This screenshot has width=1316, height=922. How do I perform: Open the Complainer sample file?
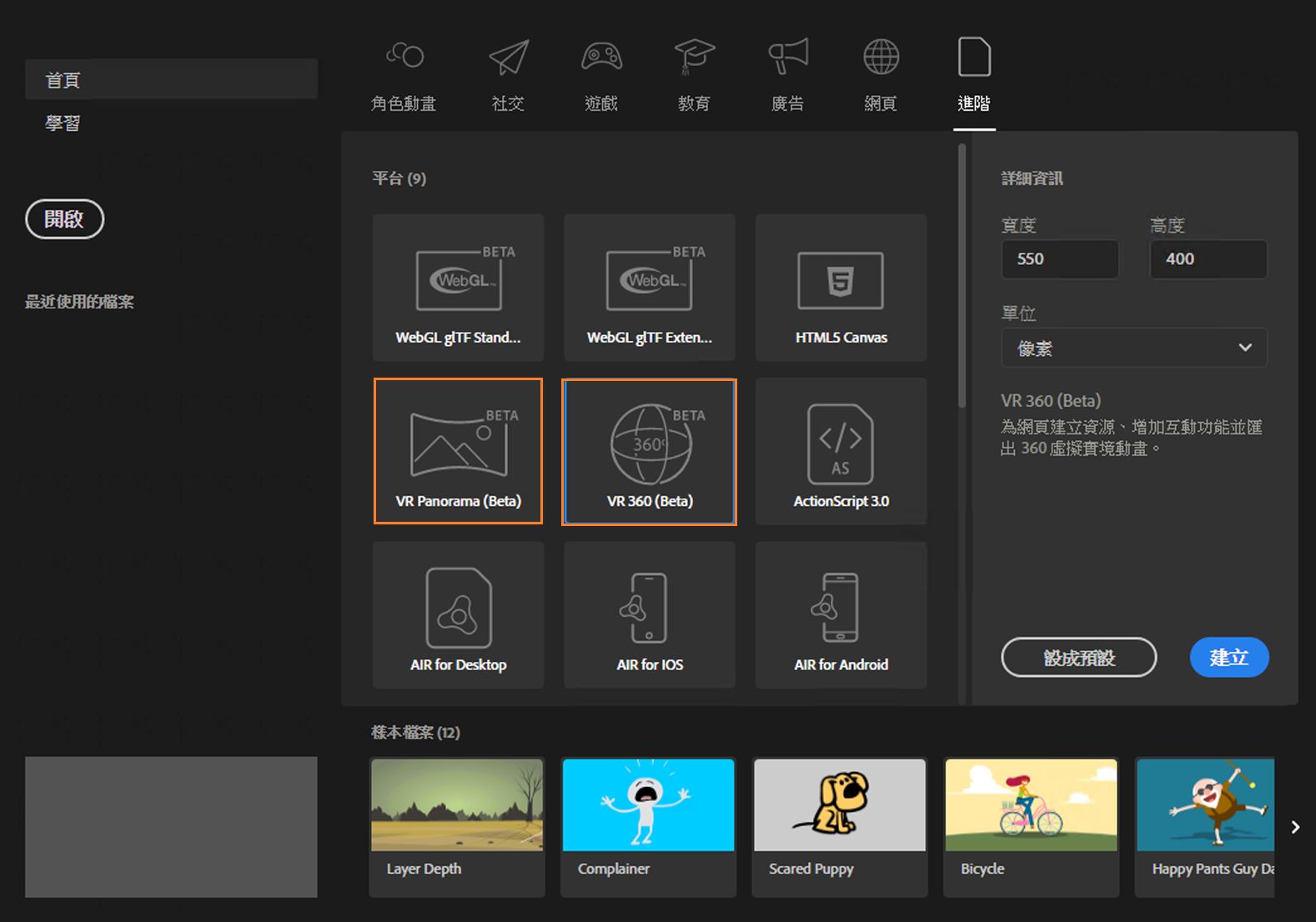click(648, 827)
